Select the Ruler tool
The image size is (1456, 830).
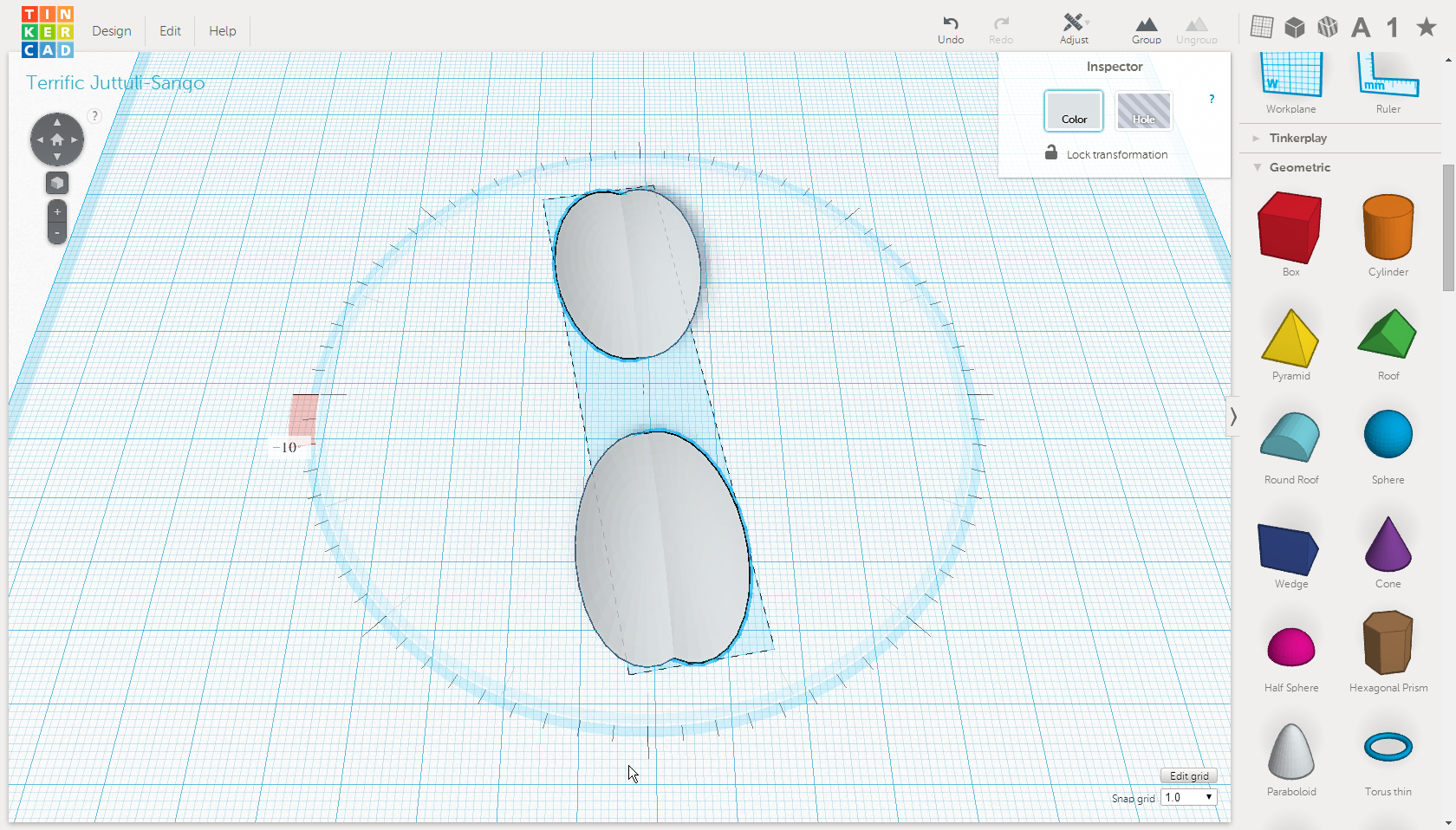point(1388,82)
